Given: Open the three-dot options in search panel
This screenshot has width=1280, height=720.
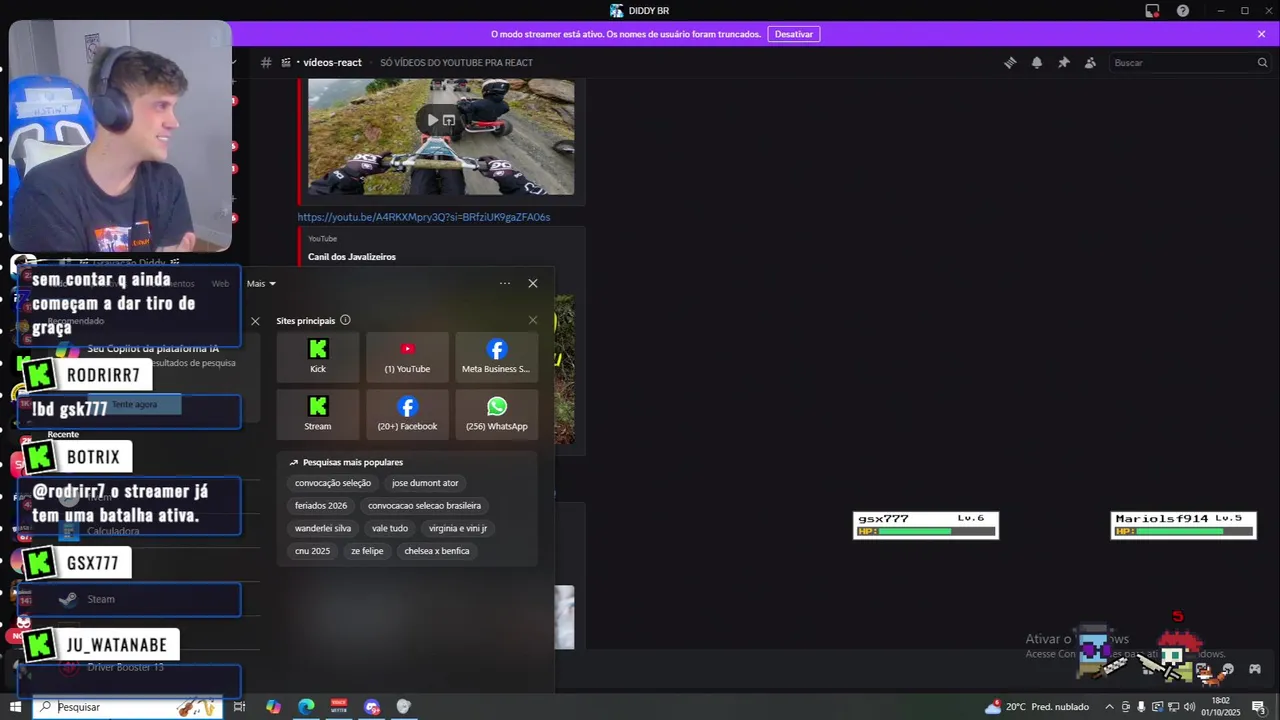Looking at the screenshot, I should [505, 283].
